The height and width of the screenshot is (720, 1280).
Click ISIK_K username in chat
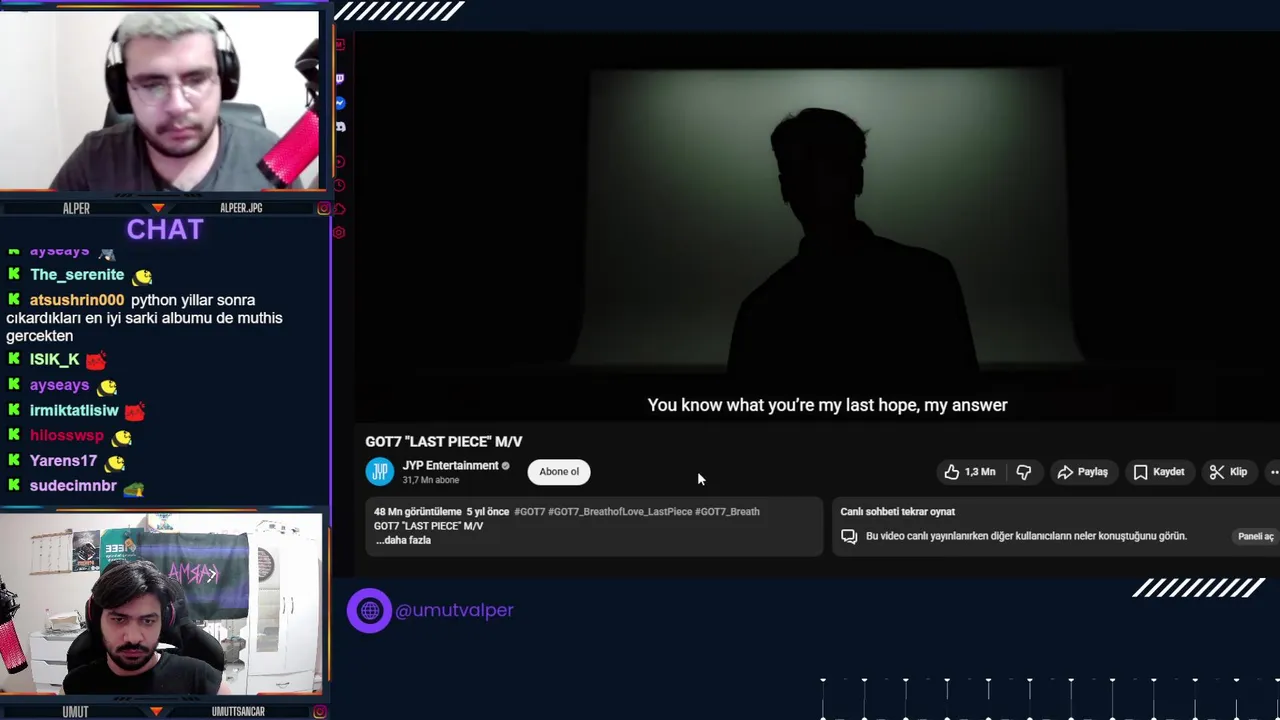54,359
